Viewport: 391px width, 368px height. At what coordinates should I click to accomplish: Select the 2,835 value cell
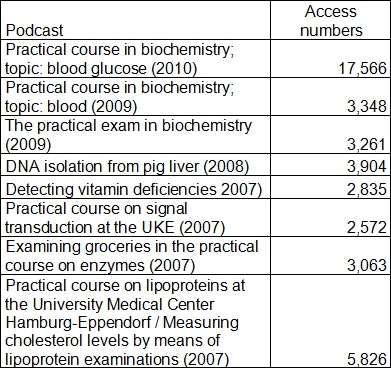330,188
